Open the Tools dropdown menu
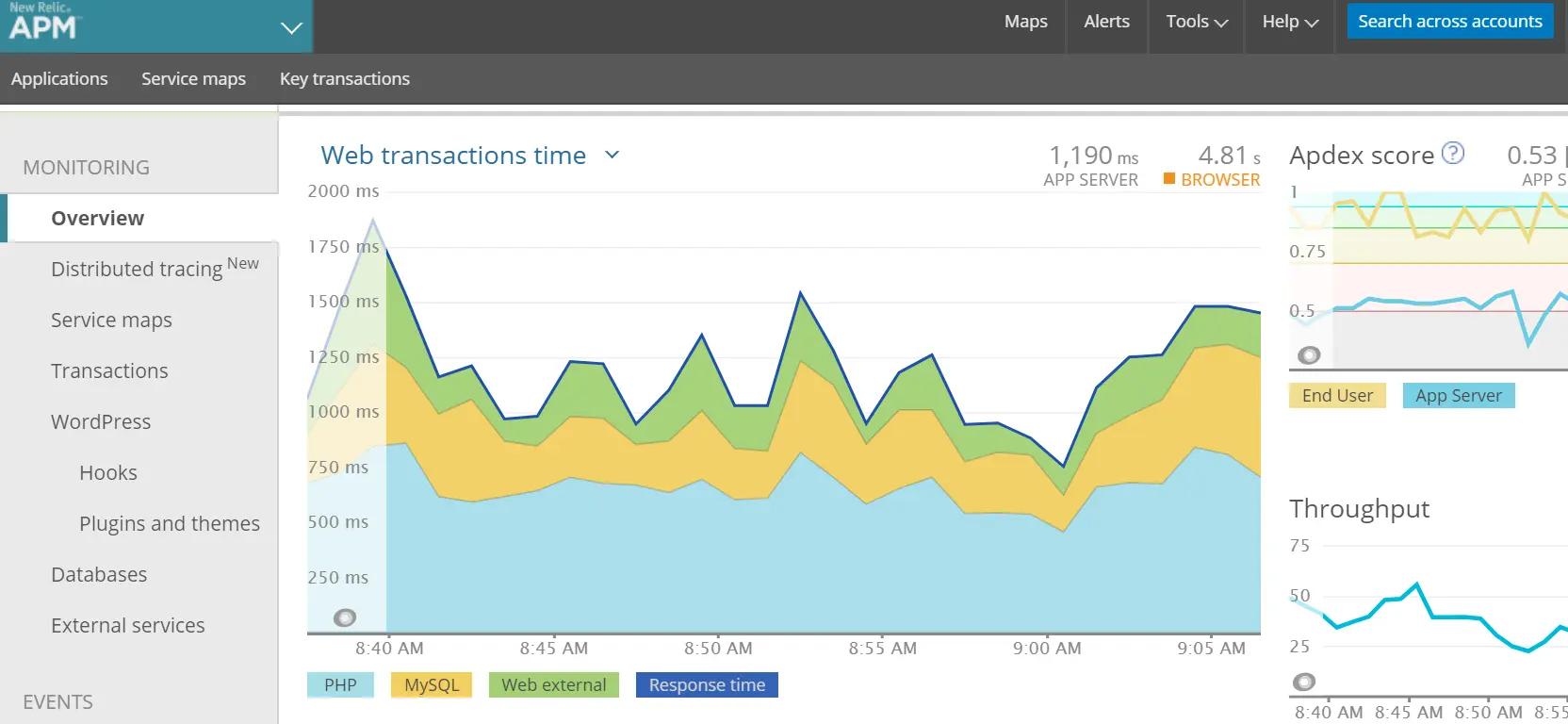This screenshot has height=724, width=1568. pos(1197,22)
